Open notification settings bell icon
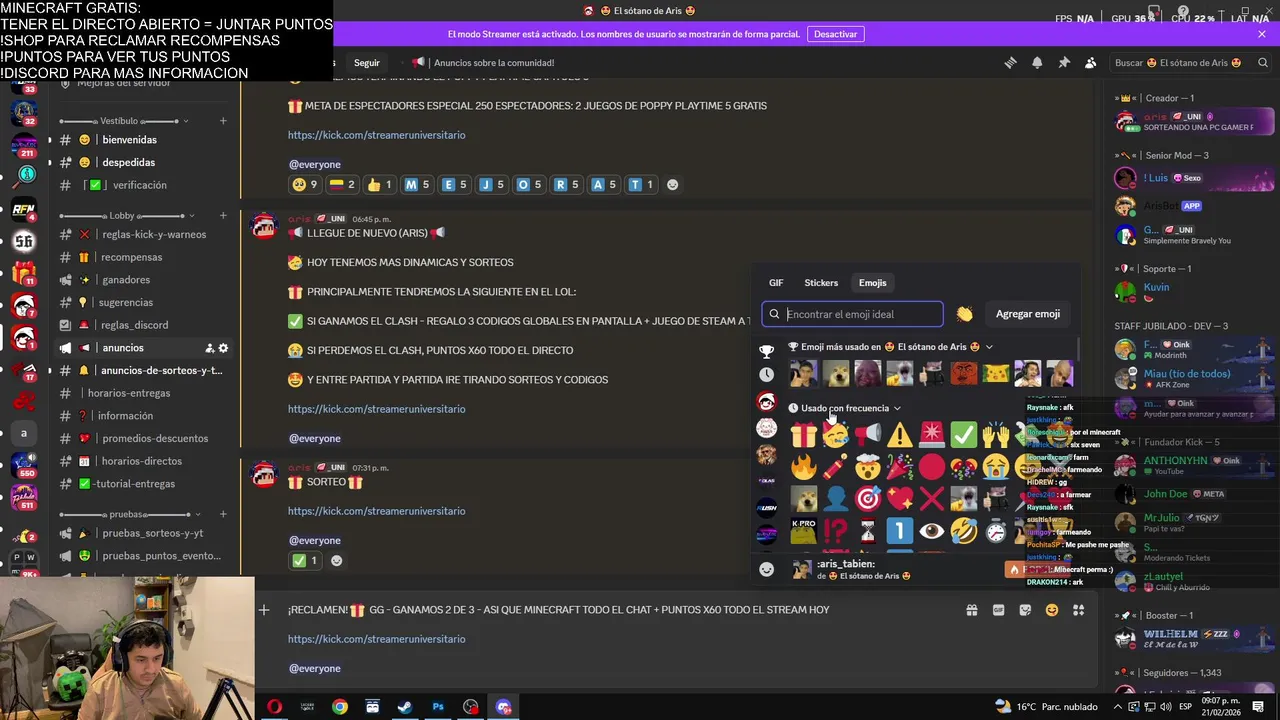 point(1037,62)
